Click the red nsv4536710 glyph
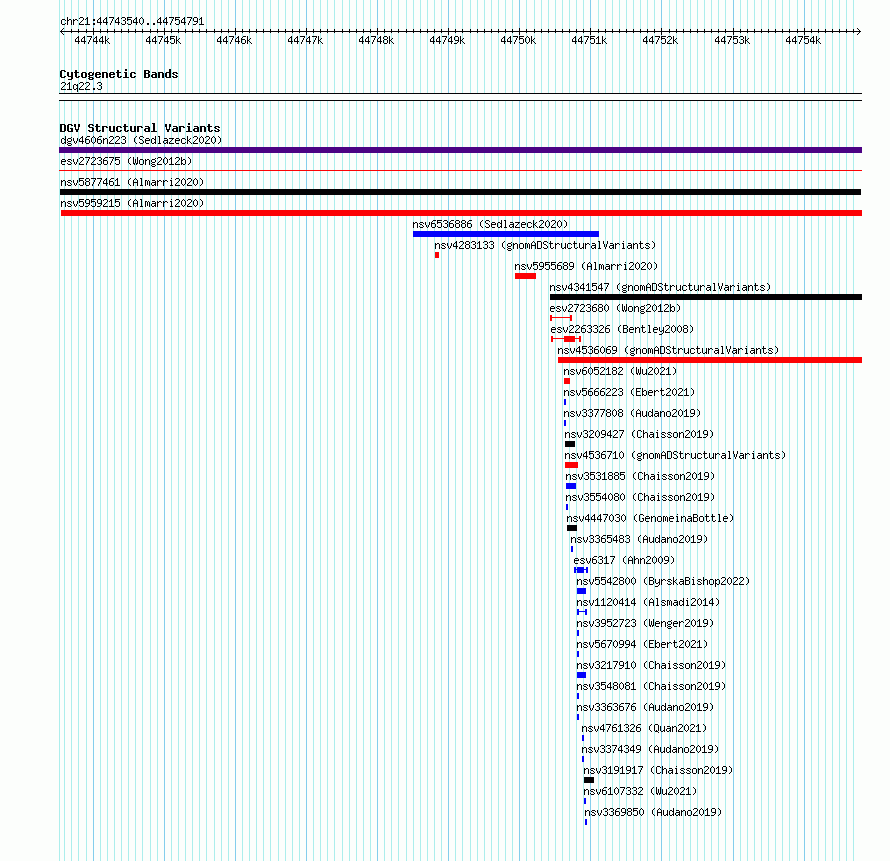This screenshot has height=861, width=890. 572,465
